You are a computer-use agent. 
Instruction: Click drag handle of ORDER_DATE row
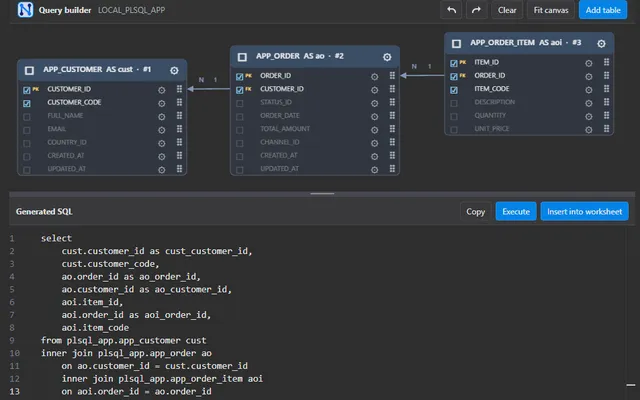click(392, 116)
